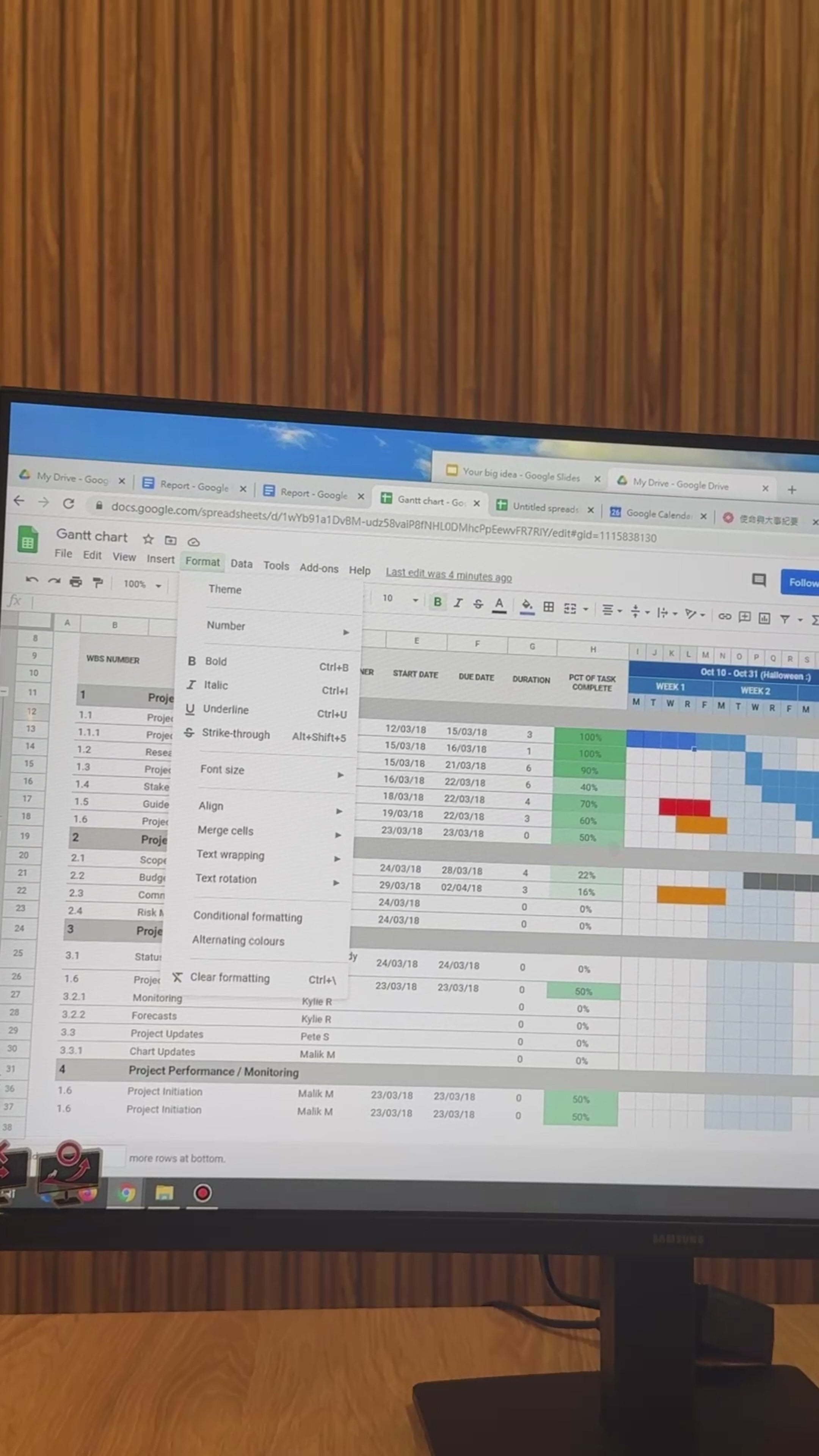Click 'Last edit was 4 minutes ago' link
The width and height of the screenshot is (819, 1456).
click(448, 574)
